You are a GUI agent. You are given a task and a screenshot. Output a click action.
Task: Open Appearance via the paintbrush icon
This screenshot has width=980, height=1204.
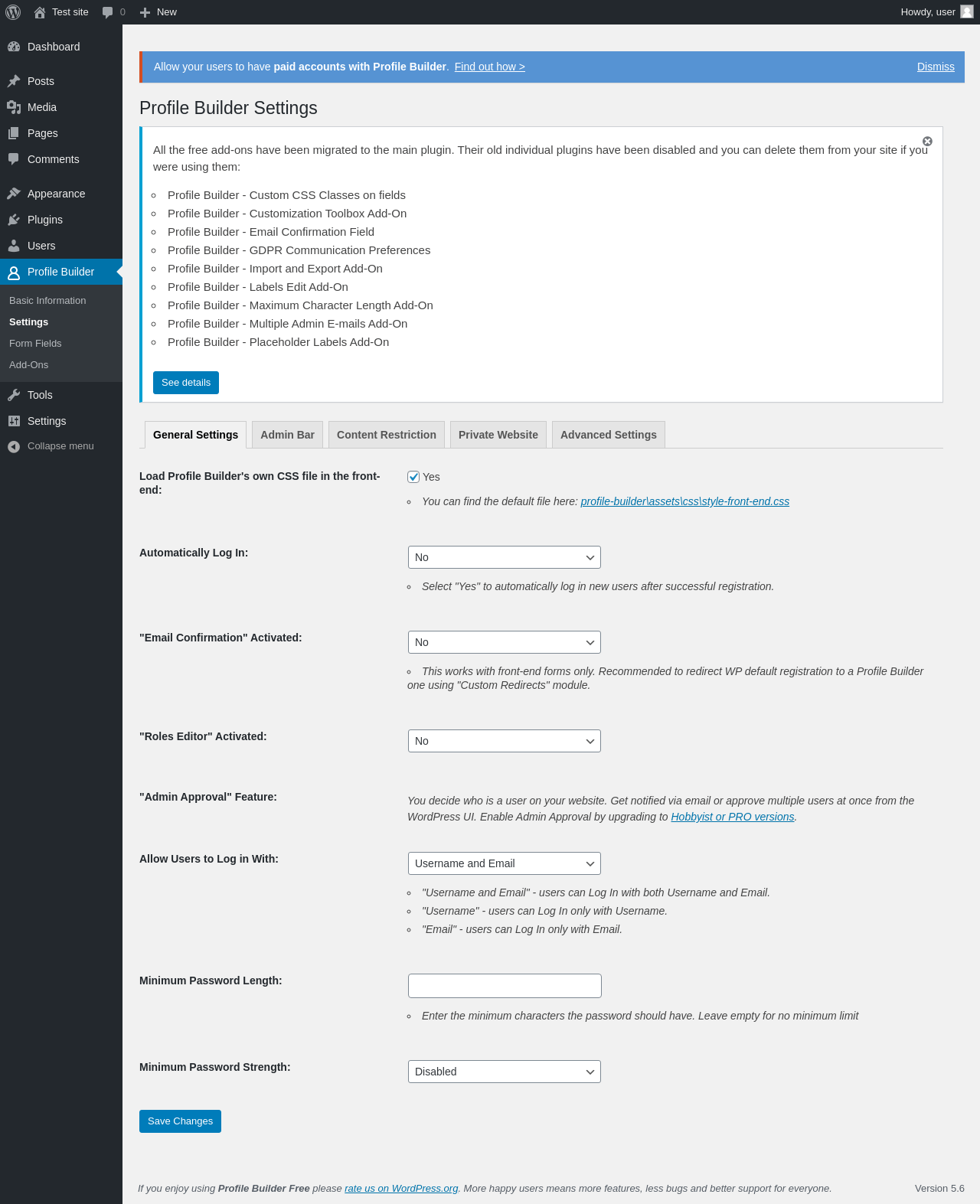point(14,194)
